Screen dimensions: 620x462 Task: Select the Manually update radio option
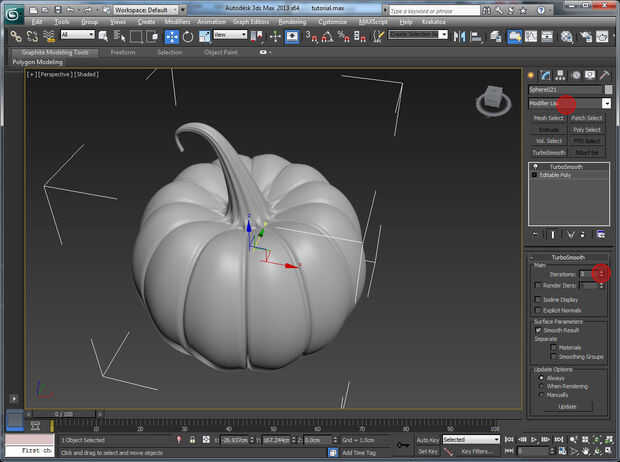542,394
